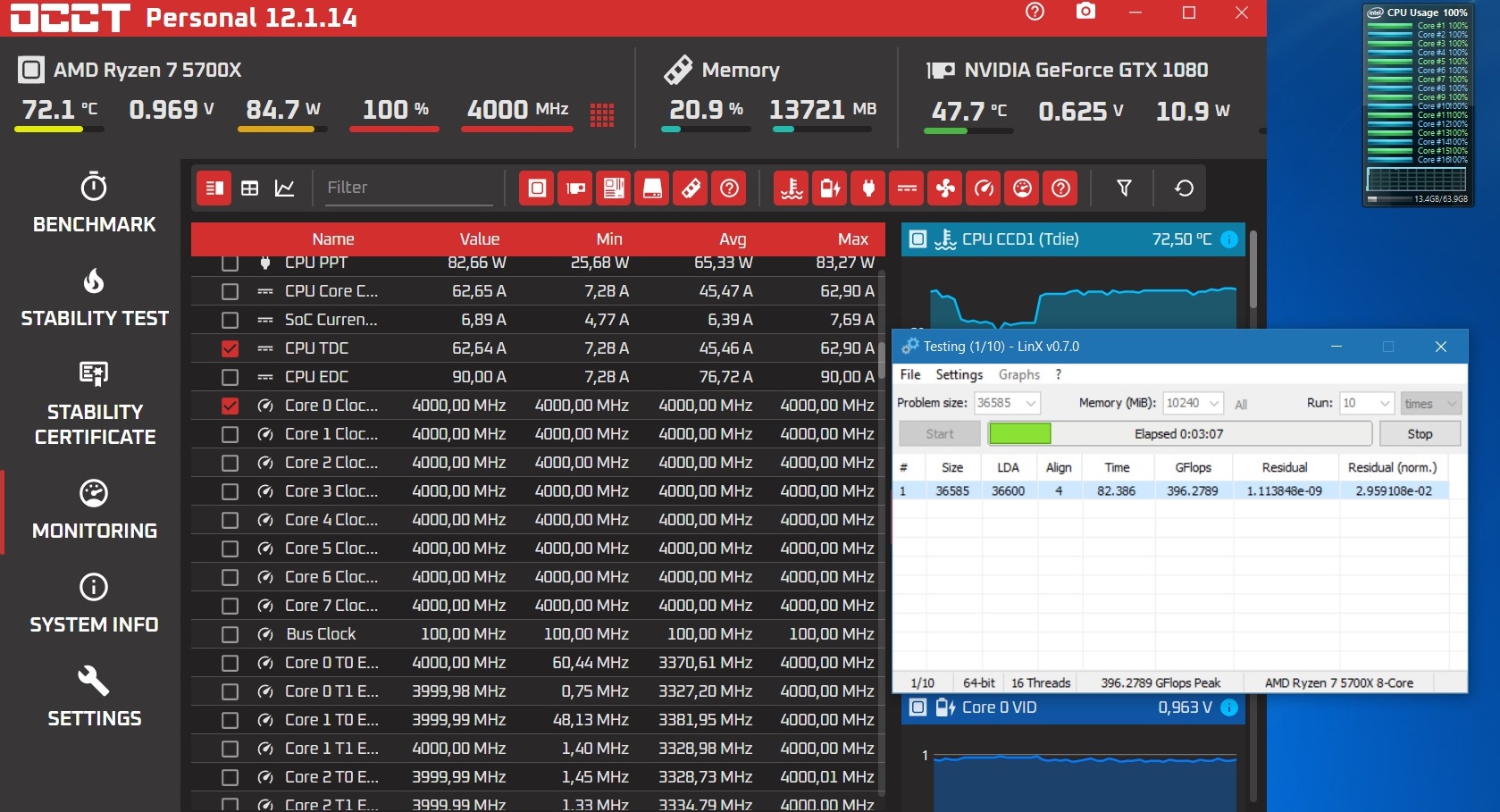Switch to the table view mode
The height and width of the screenshot is (812, 1500).
(x=250, y=188)
